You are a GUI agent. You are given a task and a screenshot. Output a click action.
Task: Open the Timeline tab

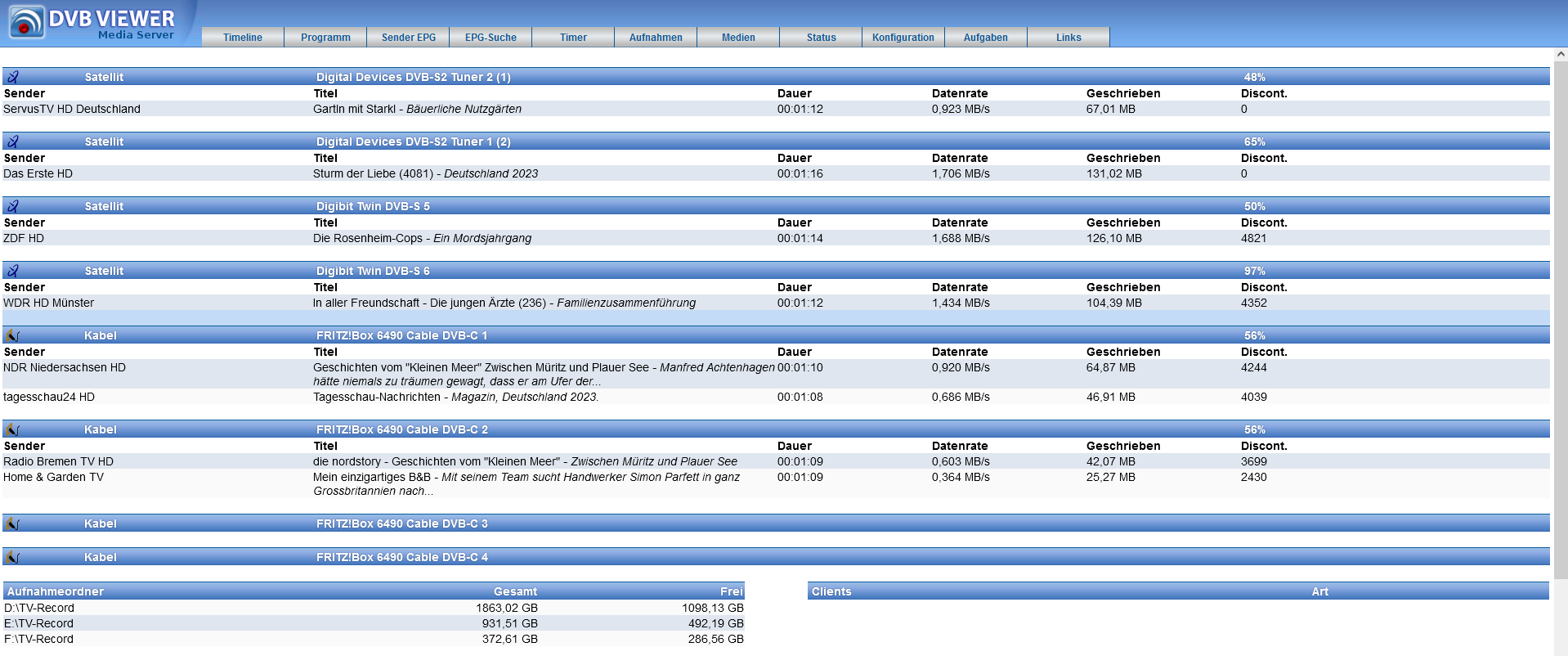click(x=243, y=38)
